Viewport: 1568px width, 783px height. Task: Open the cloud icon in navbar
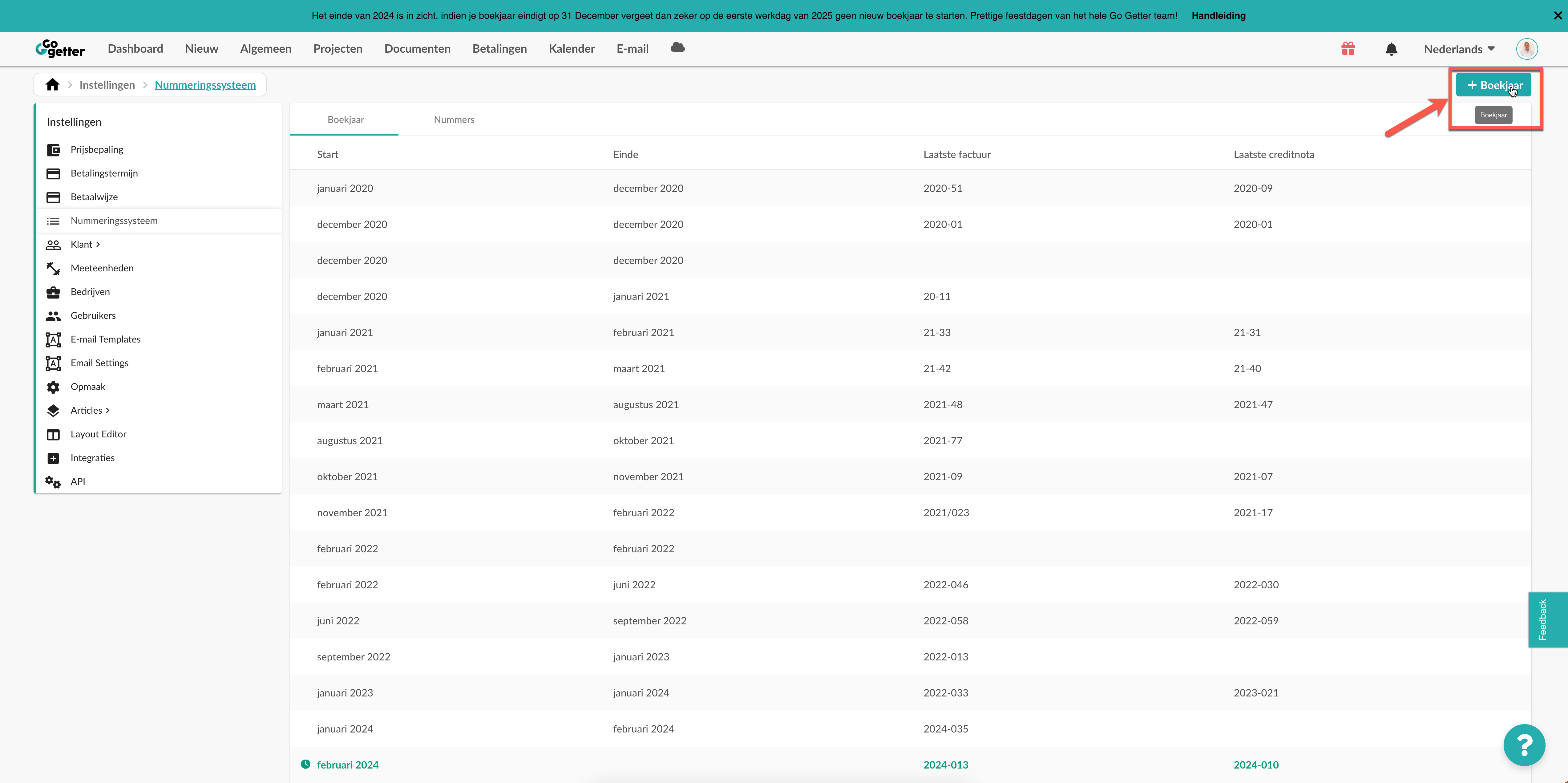677,47
